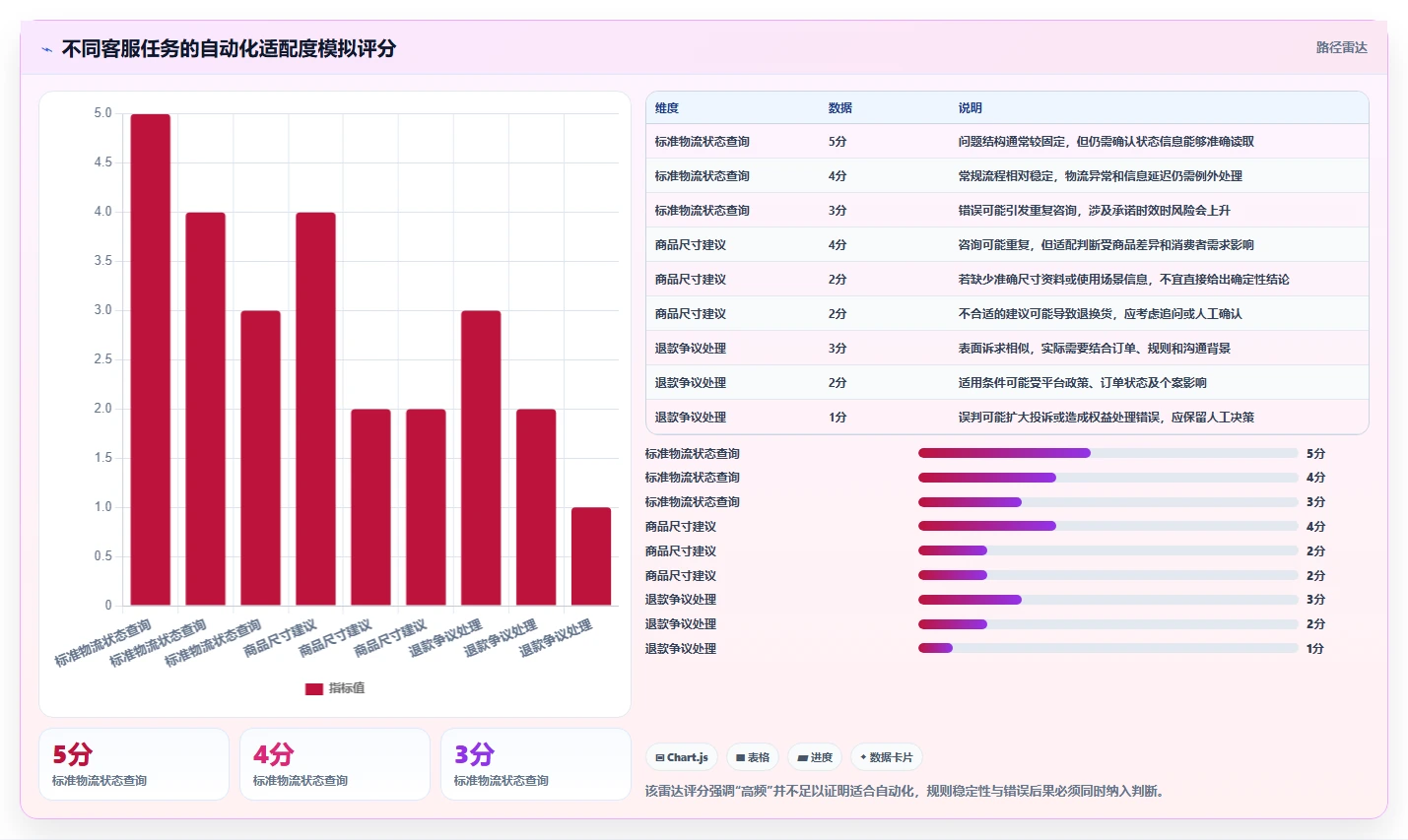Click the 5分 value beside the progress bar
The image size is (1408, 840).
pos(1316,454)
